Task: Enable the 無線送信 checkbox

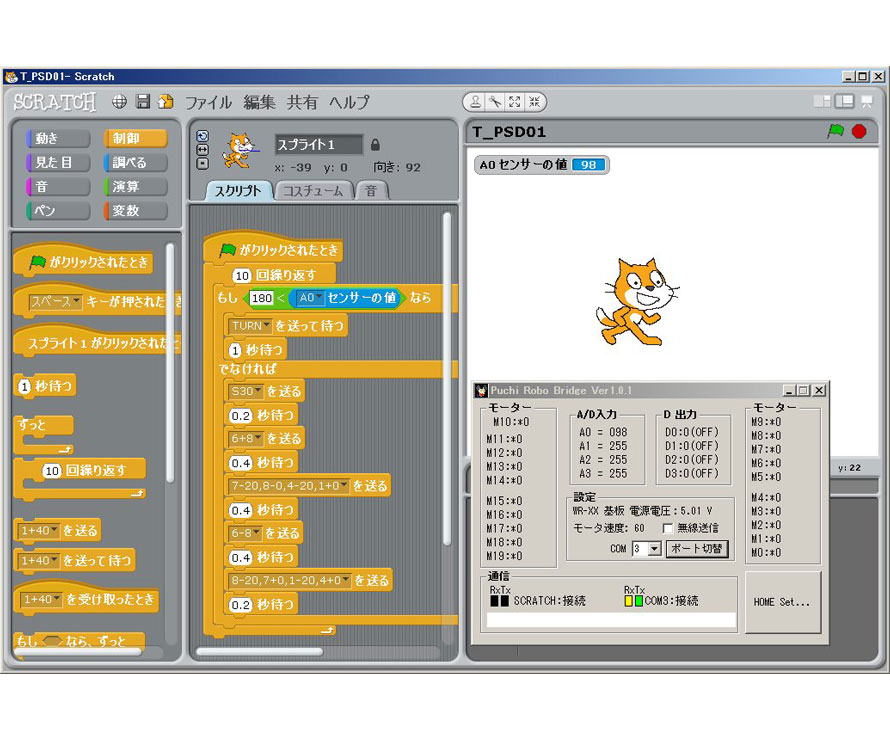Action: click(668, 528)
